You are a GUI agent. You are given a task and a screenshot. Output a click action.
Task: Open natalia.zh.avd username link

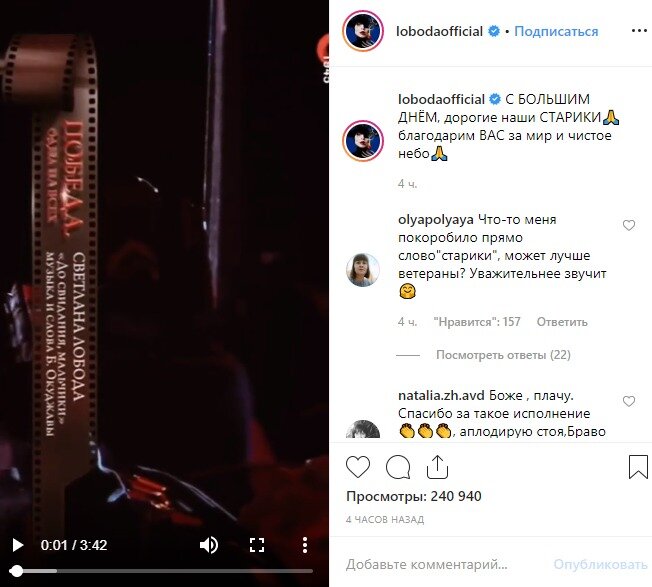click(x=441, y=395)
